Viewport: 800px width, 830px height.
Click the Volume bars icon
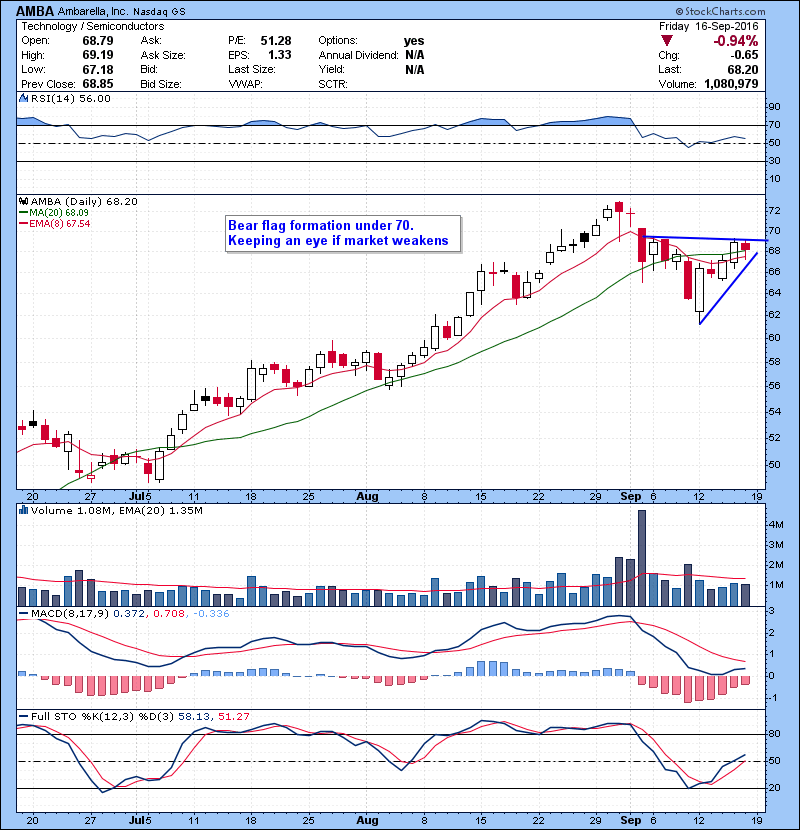[x=23, y=510]
